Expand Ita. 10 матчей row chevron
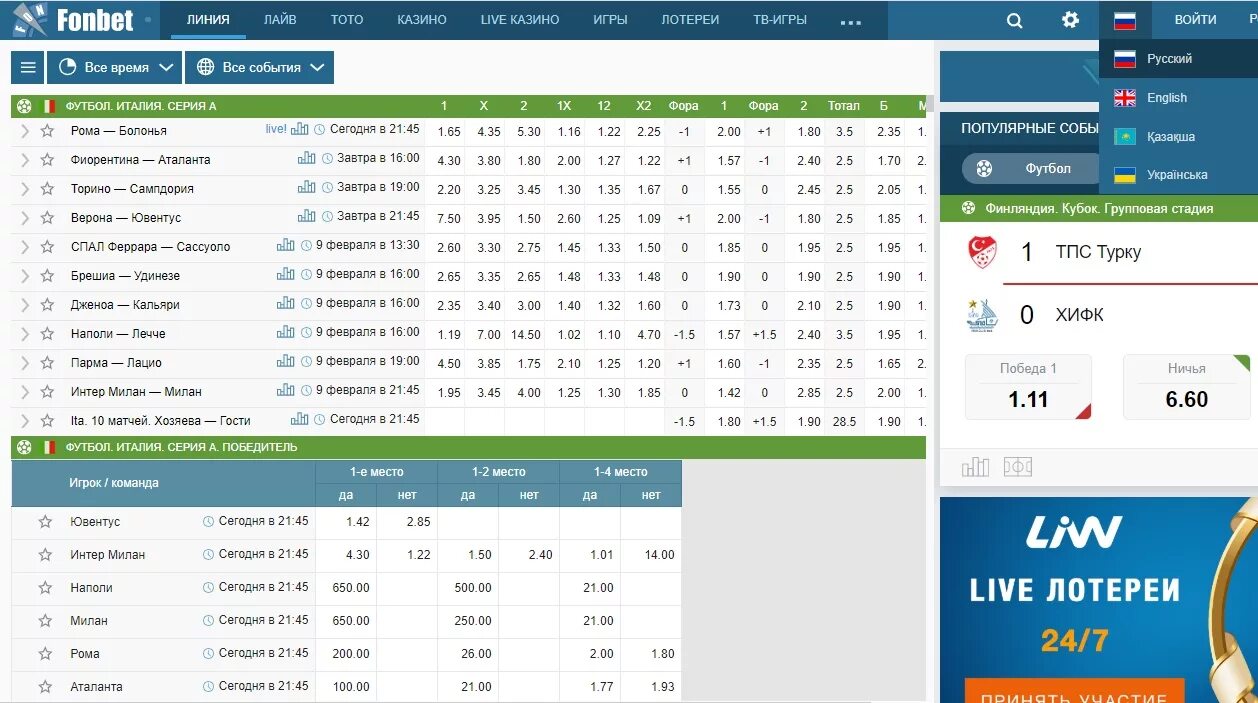 [24, 420]
